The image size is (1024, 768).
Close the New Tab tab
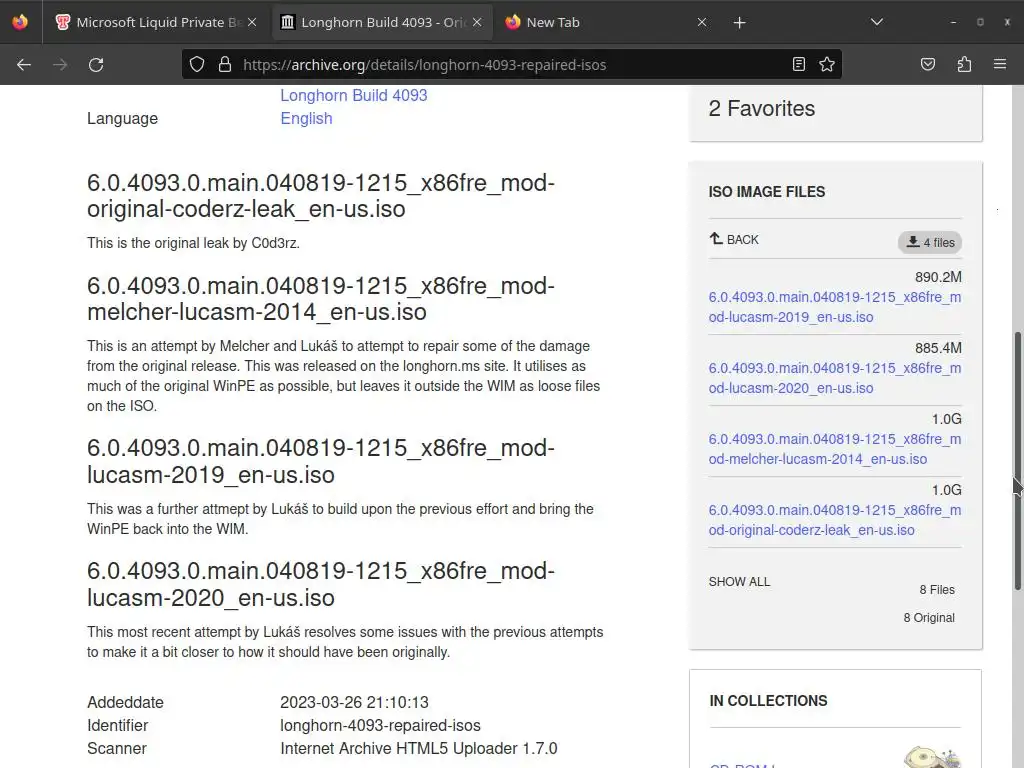[x=702, y=22]
